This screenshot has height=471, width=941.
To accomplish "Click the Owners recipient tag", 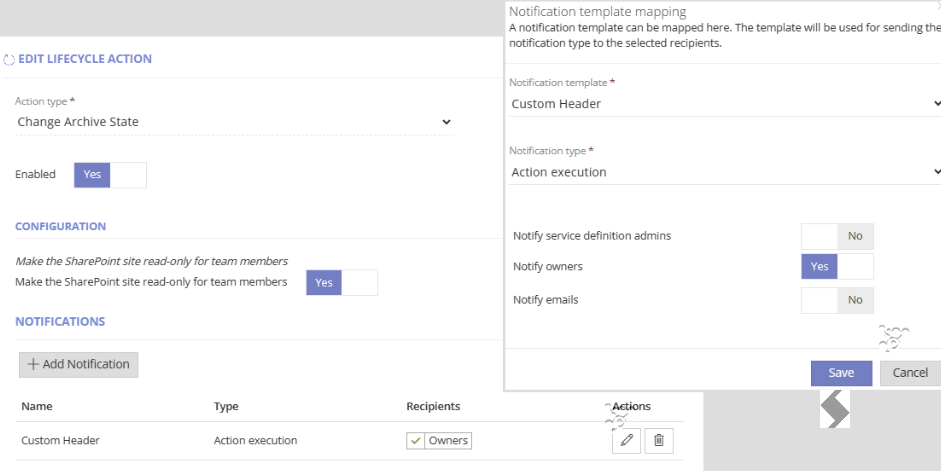I will pyautogui.click(x=439, y=440).
